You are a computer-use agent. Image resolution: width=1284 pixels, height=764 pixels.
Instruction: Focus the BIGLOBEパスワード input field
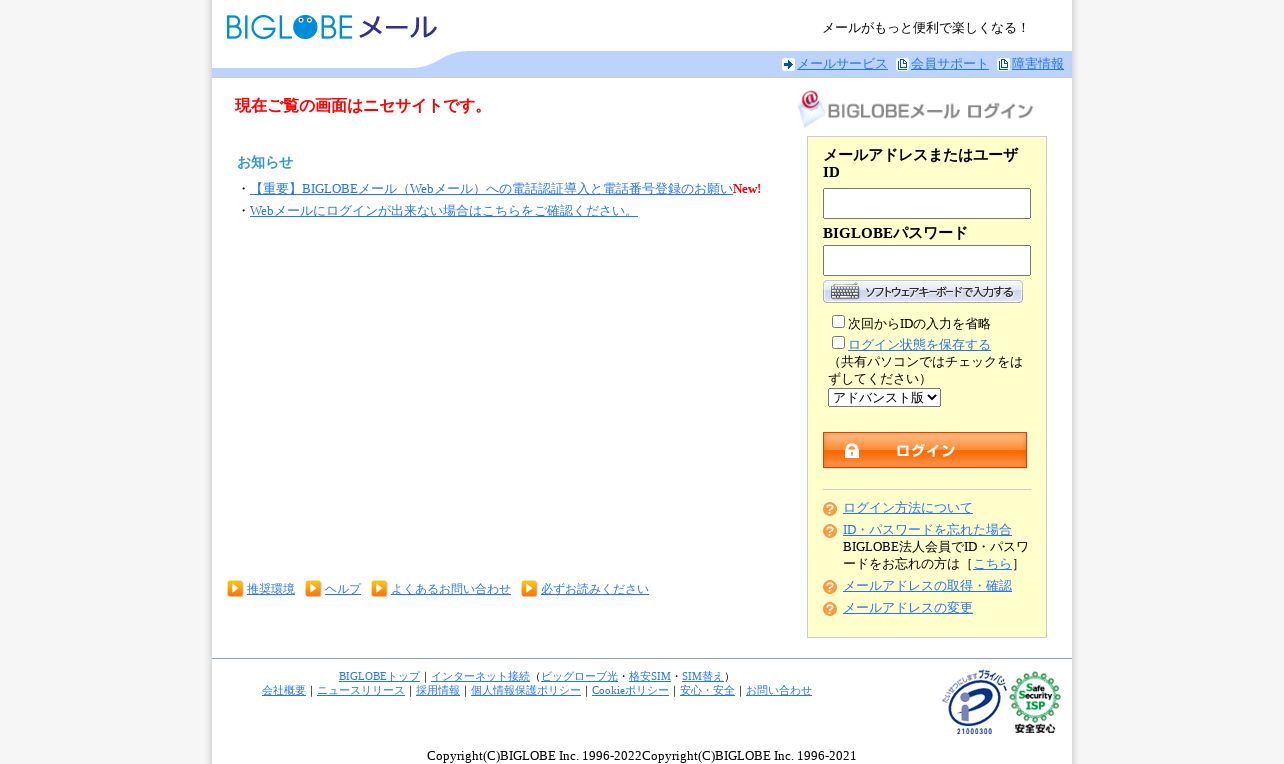(x=927, y=260)
